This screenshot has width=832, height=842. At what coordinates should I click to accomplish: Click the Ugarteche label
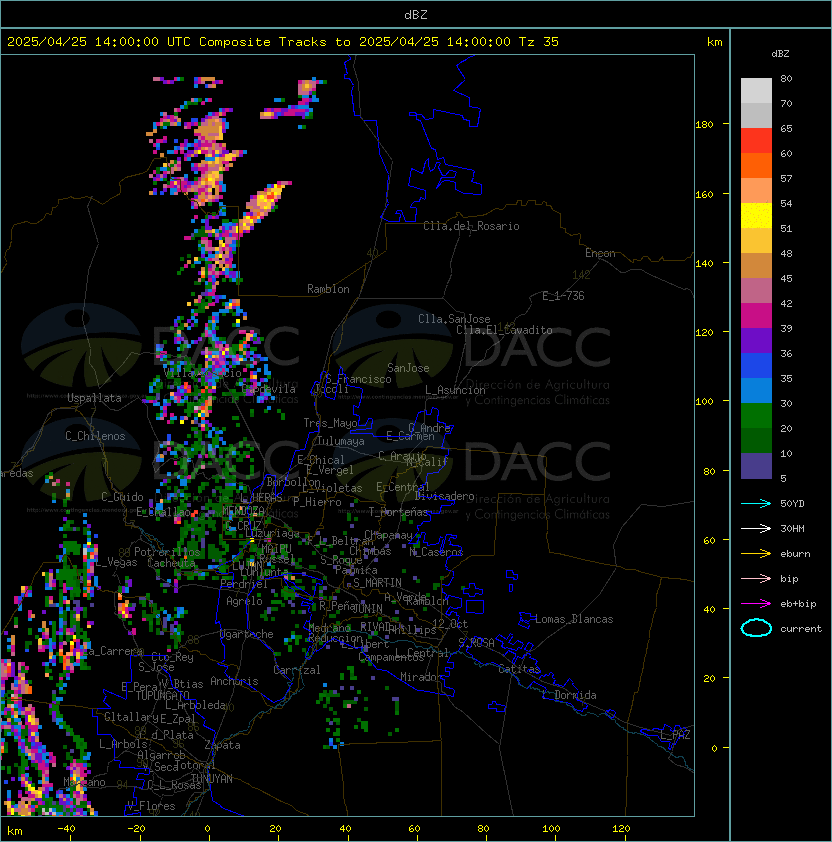point(247,634)
